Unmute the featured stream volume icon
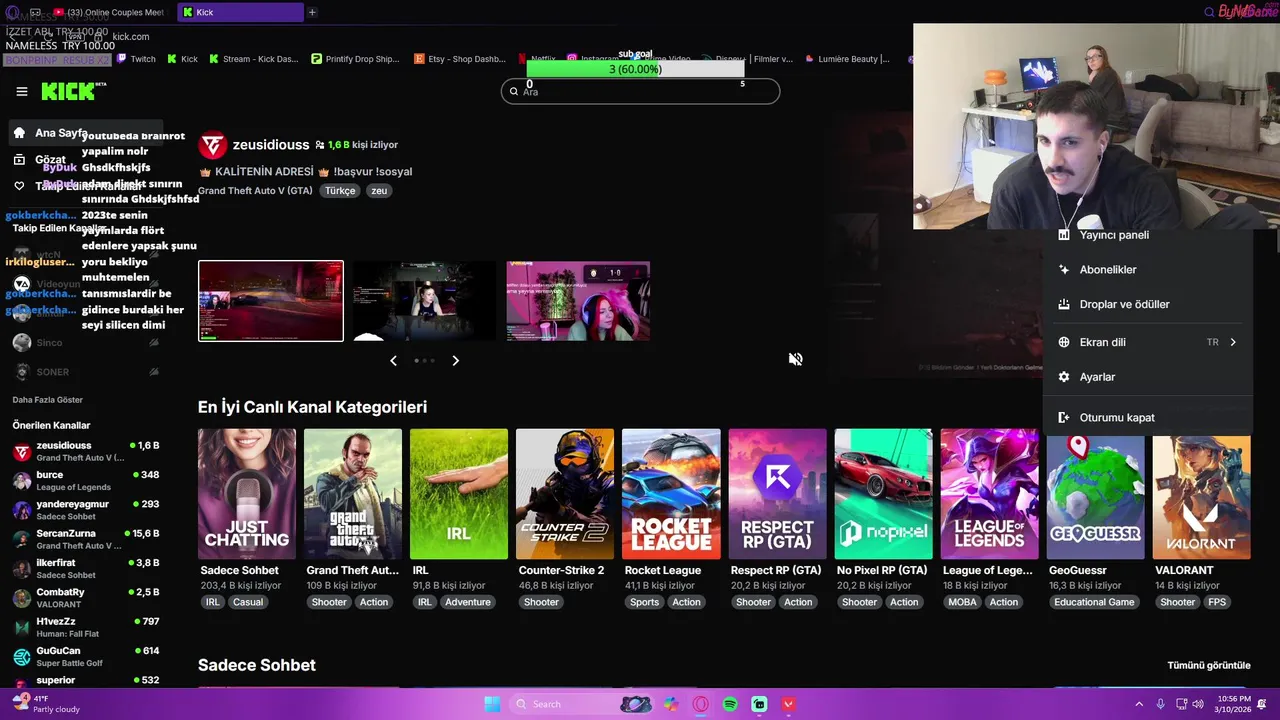Screen dimensions: 1280x720 tap(795, 359)
